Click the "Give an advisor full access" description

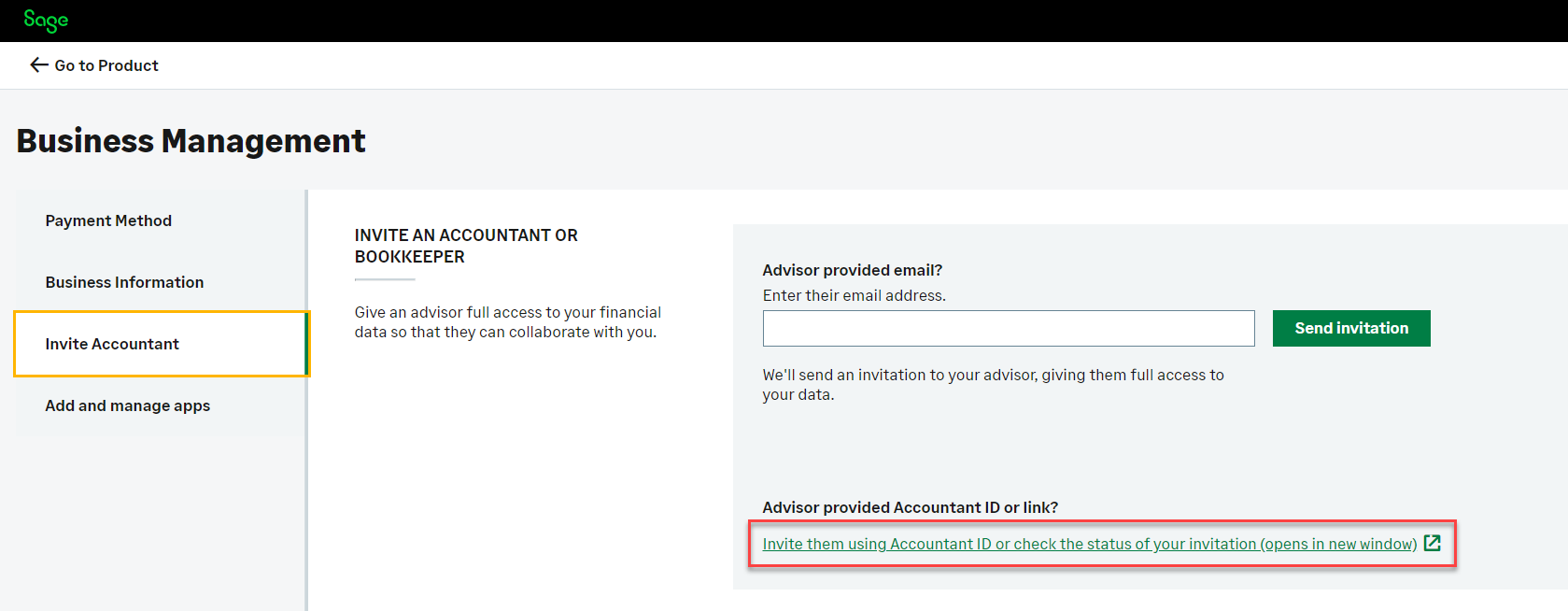(507, 322)
